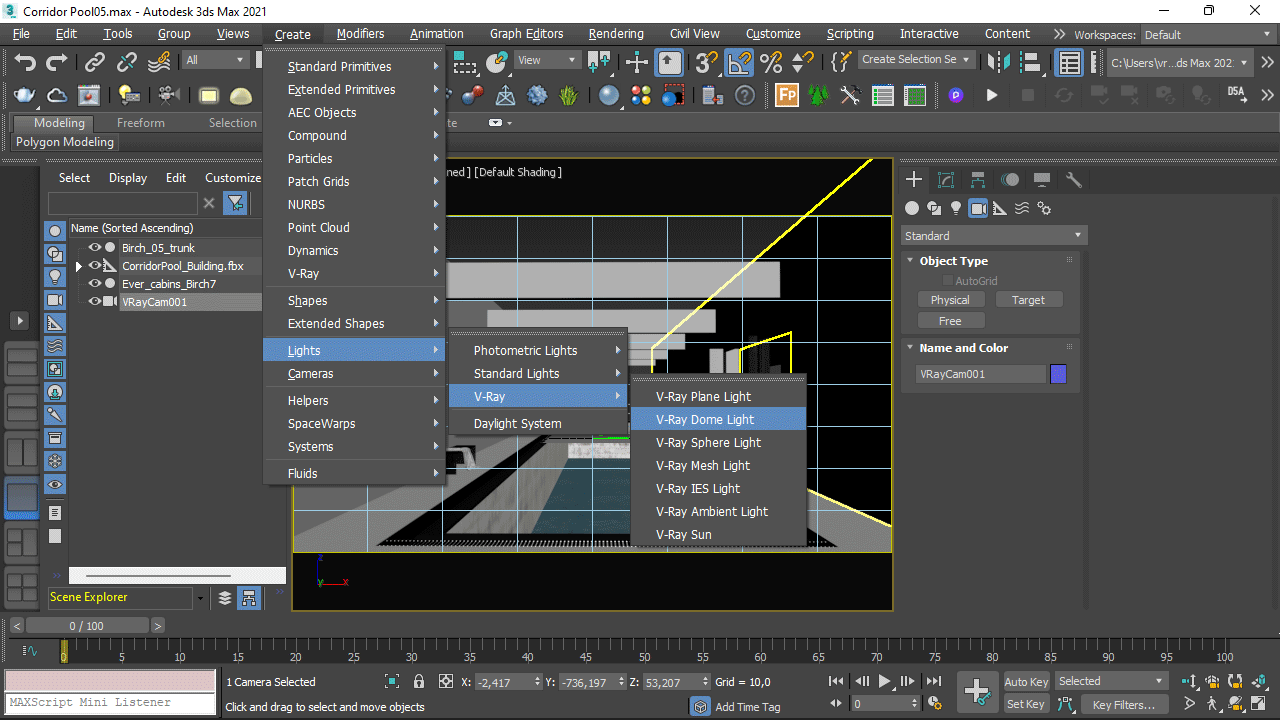Image resolution: width=1280 pixels, height=720 pixels.
Task: Select the Geometry category icon
Action: click(912, 208)
